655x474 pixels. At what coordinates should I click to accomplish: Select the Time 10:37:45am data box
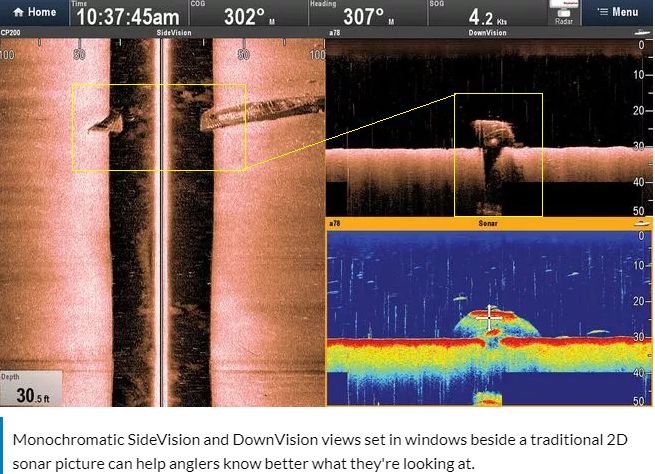click(129, 13)
